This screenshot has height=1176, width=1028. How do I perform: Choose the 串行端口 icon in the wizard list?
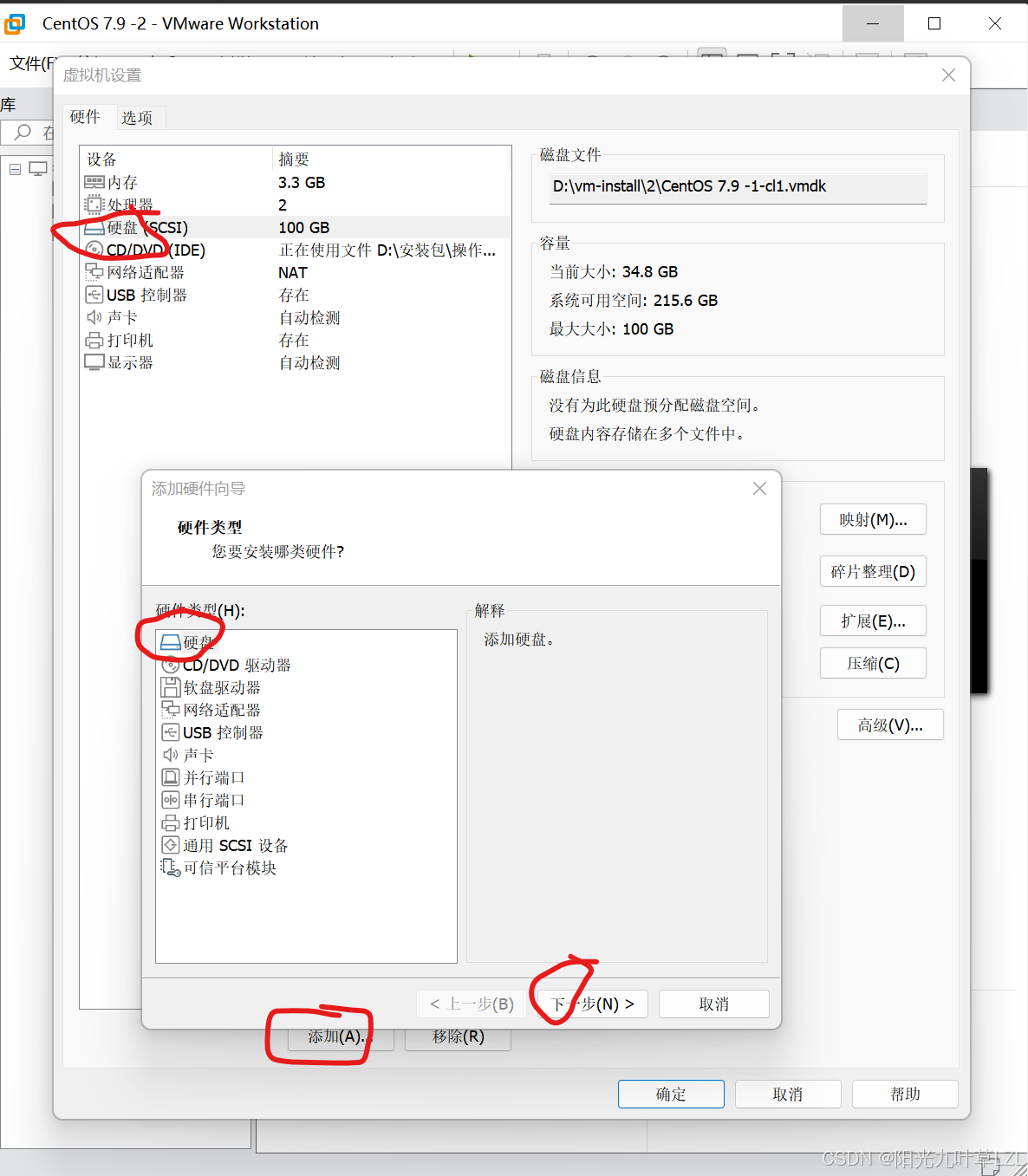tap(171, 800)
